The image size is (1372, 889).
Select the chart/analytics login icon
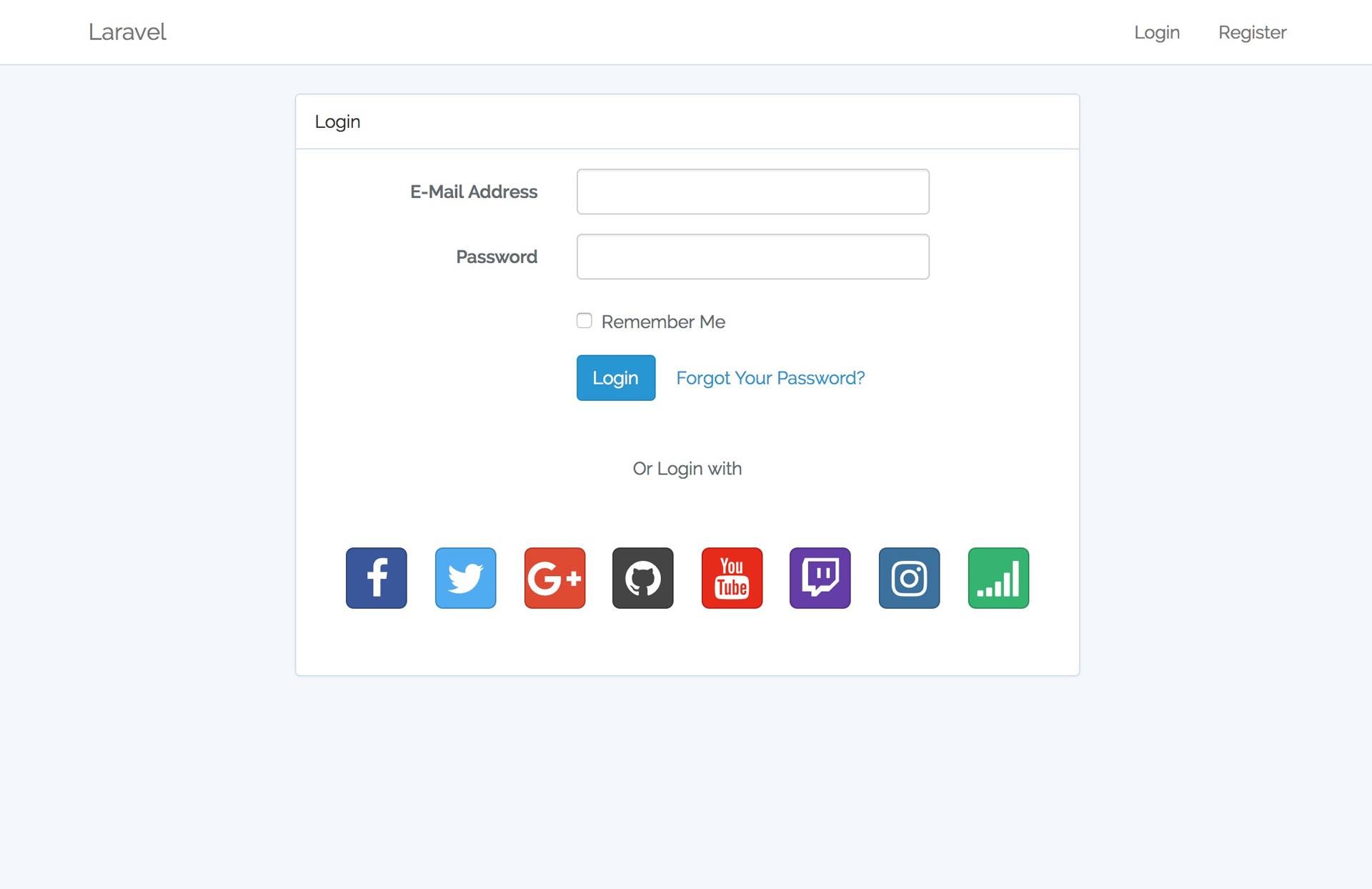coord(998,578)
